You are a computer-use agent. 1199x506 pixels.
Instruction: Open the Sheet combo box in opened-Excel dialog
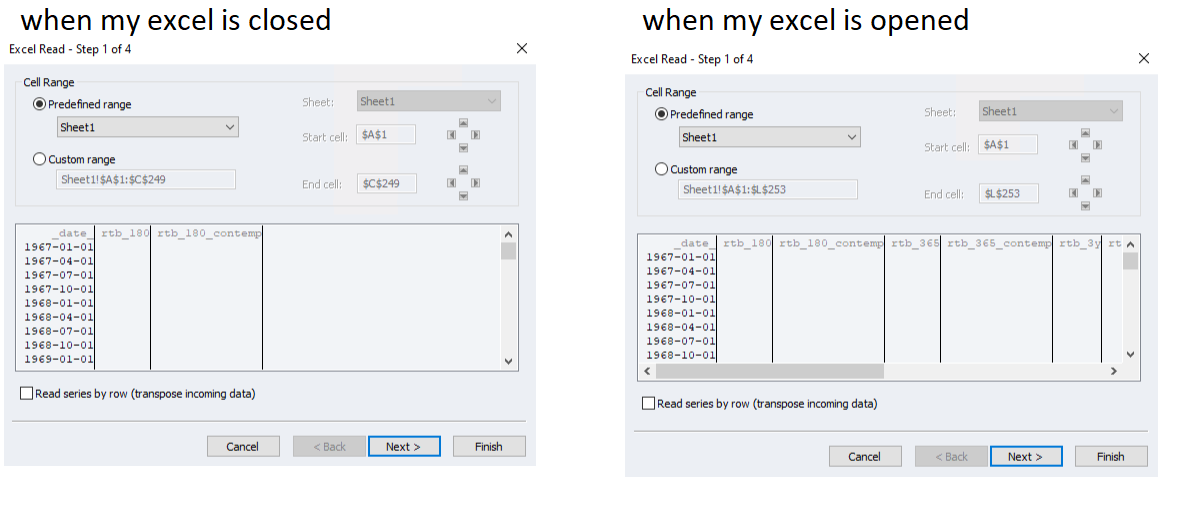coord(1051,111)
